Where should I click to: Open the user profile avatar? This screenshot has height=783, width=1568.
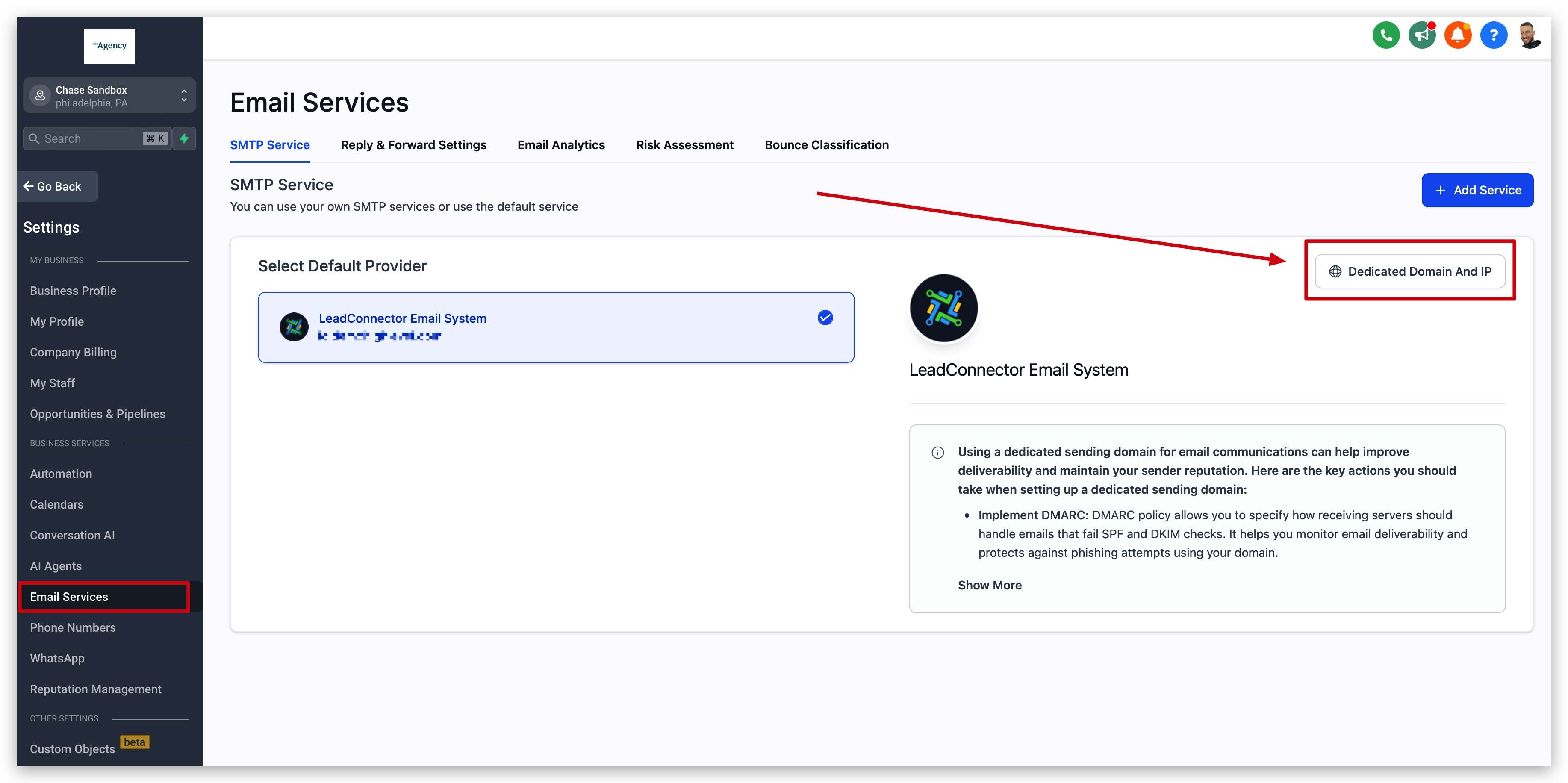pyautogui.click(x=1529, y=35)
